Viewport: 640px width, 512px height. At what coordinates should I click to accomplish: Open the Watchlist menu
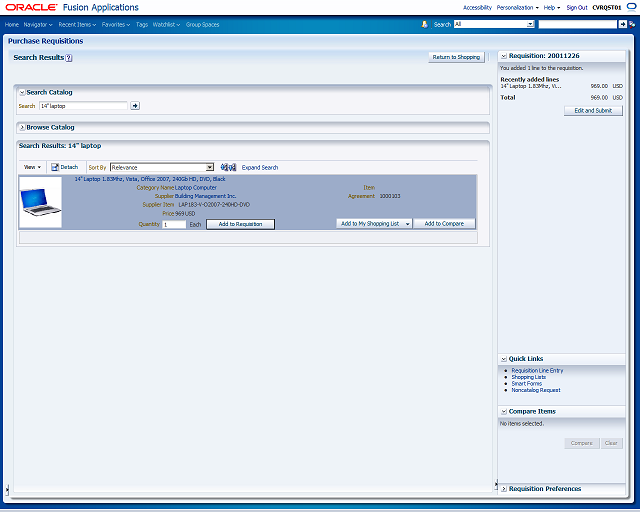(x=166, y=24)
